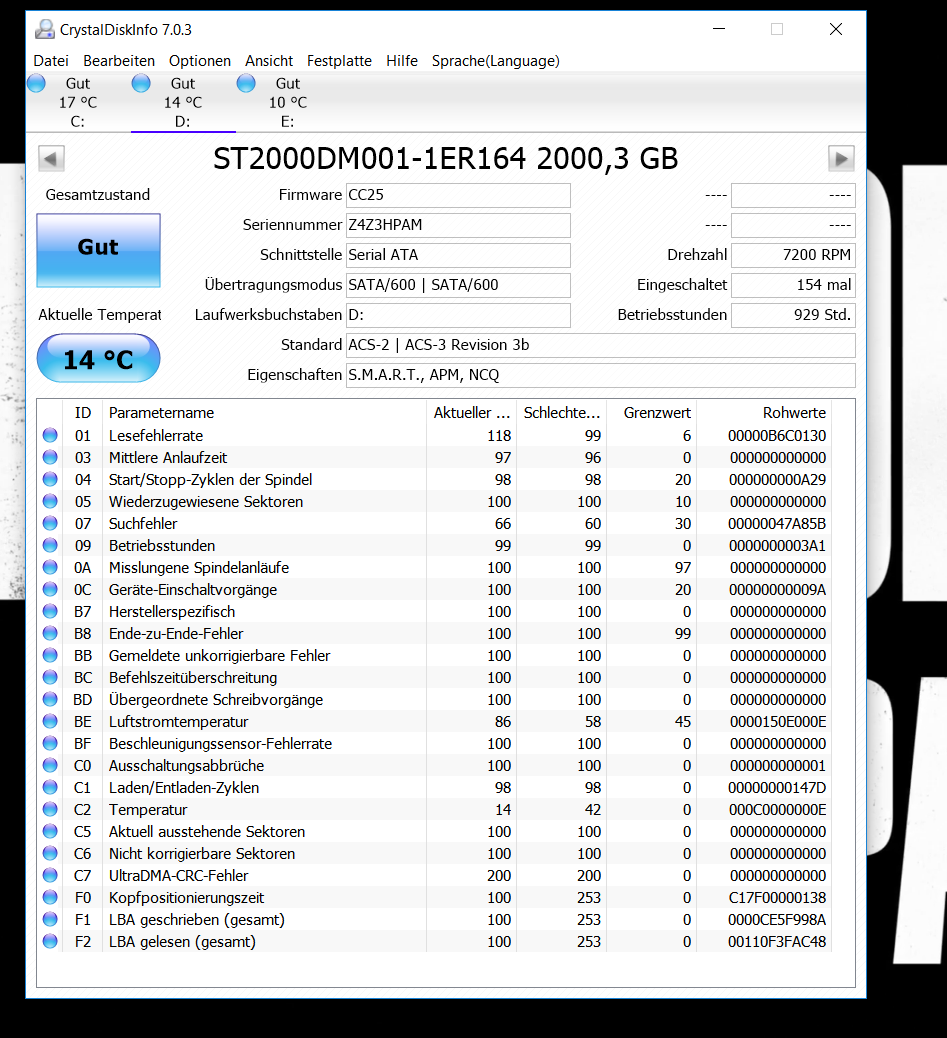Click the Gut health status button
The height and width of the screenshot is (1038, 947).
coord(99,250)
